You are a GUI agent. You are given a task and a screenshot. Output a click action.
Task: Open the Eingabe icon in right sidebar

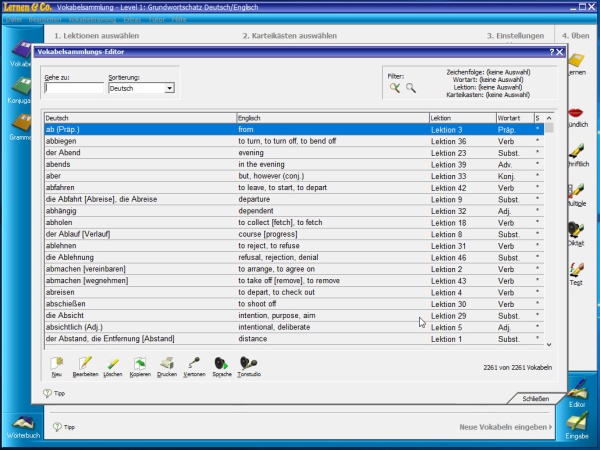[577, 422]
